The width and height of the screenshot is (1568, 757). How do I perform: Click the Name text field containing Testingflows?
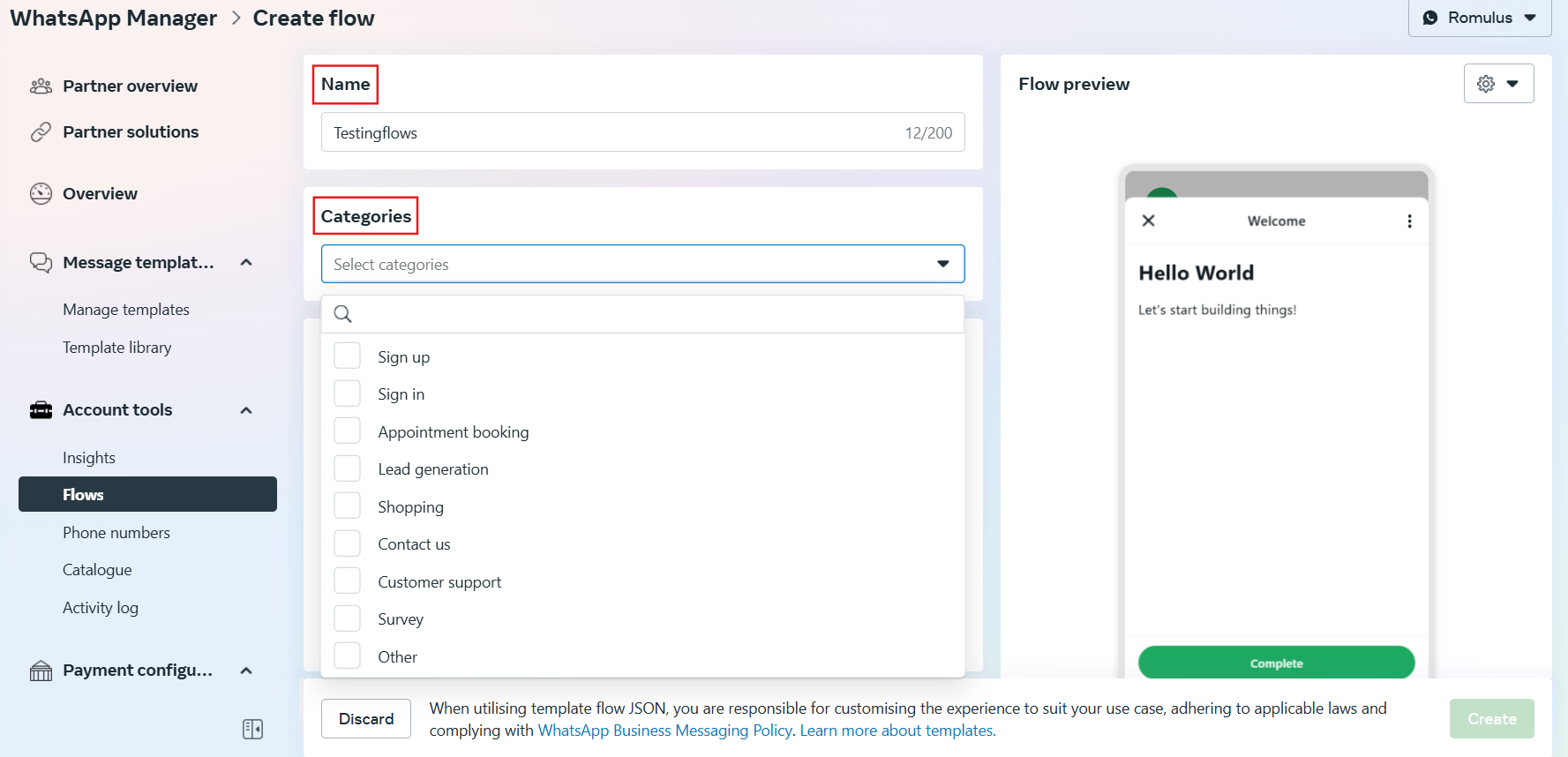pos(609,132)
